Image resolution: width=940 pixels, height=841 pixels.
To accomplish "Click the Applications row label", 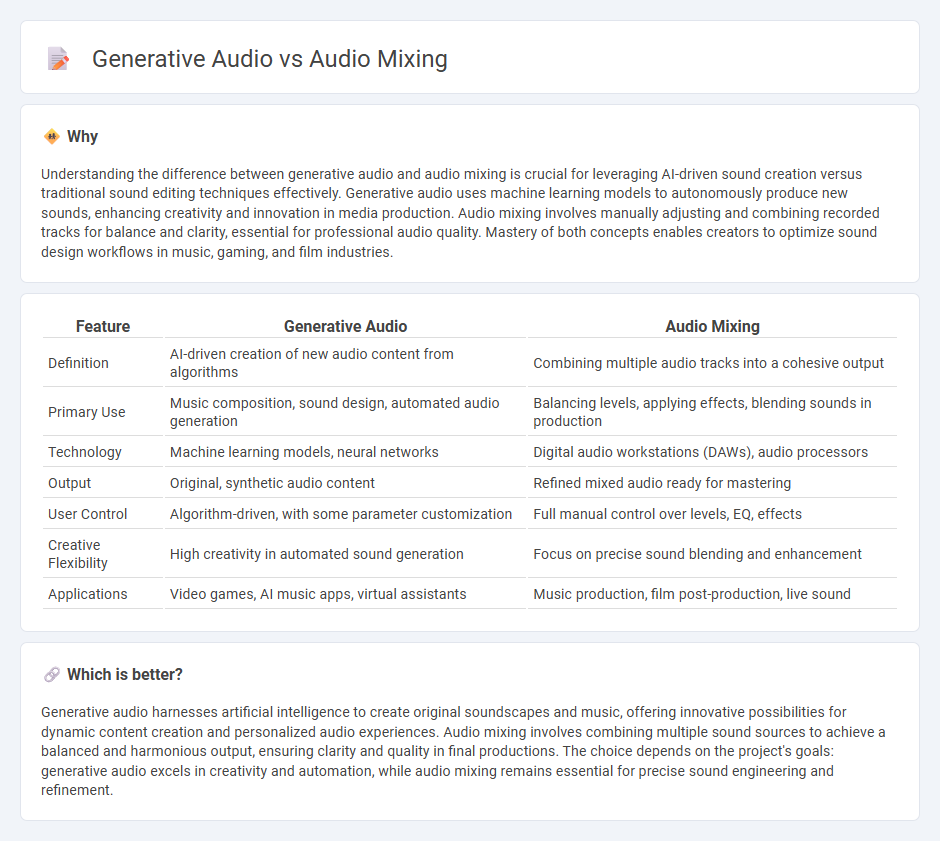I will (88, 594).
